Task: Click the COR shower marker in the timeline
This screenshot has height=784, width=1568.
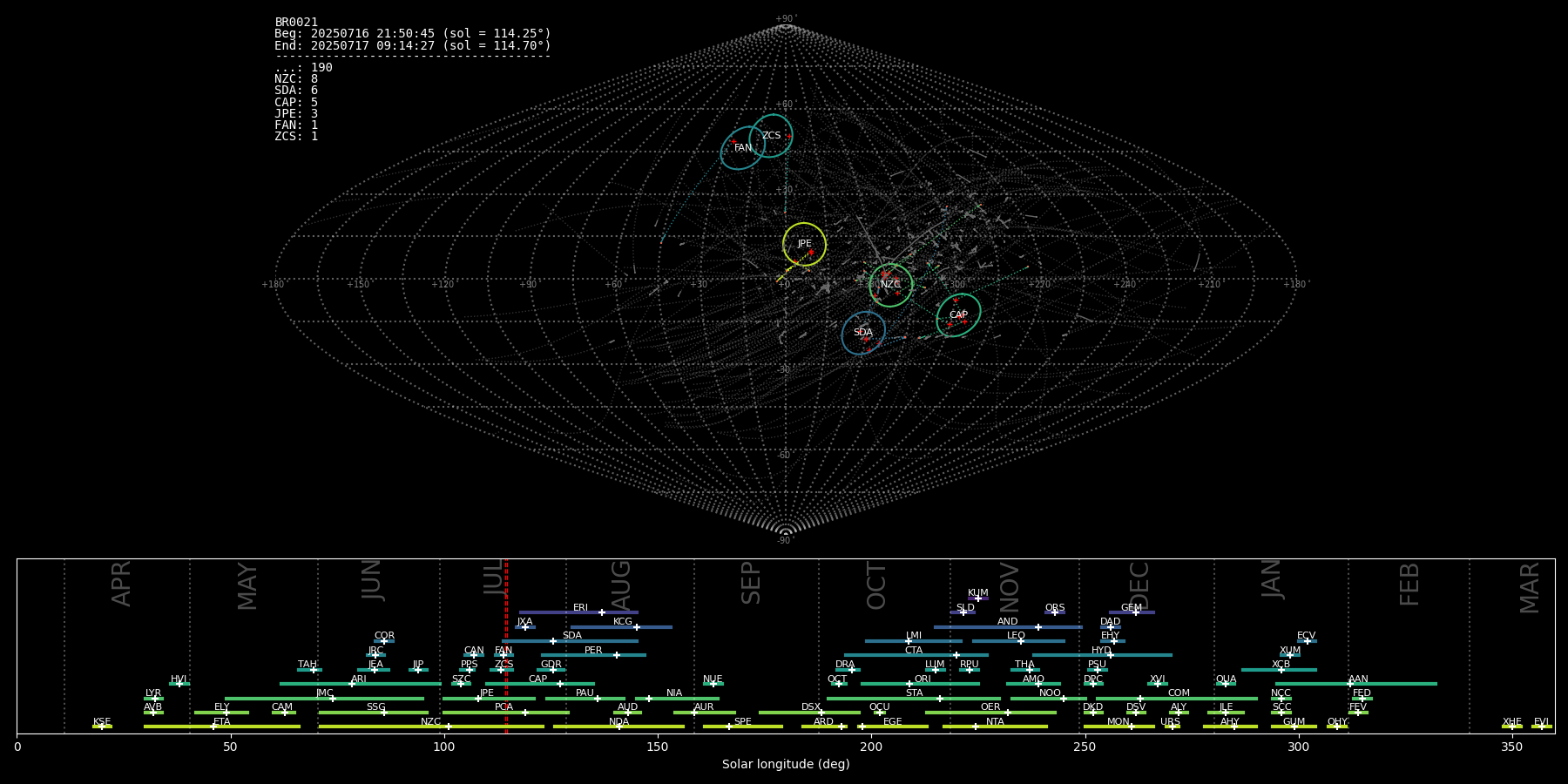Action: (384, 641)
